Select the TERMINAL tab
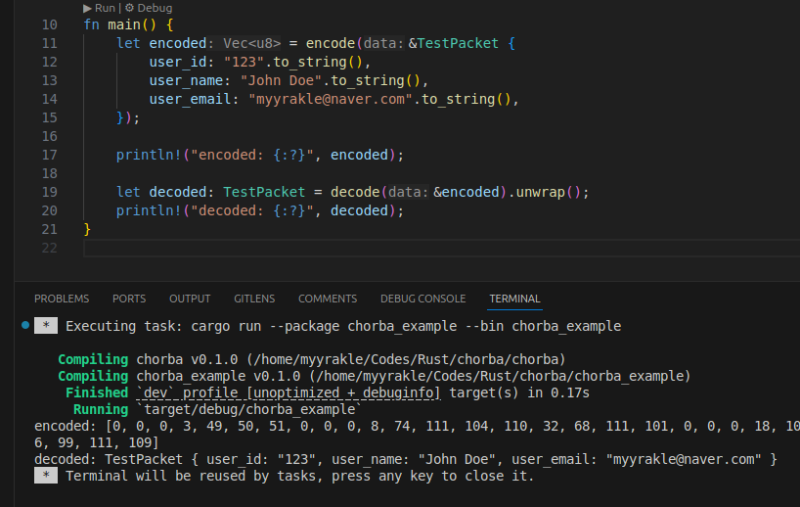Screen dimensions: 800x507 515,299
